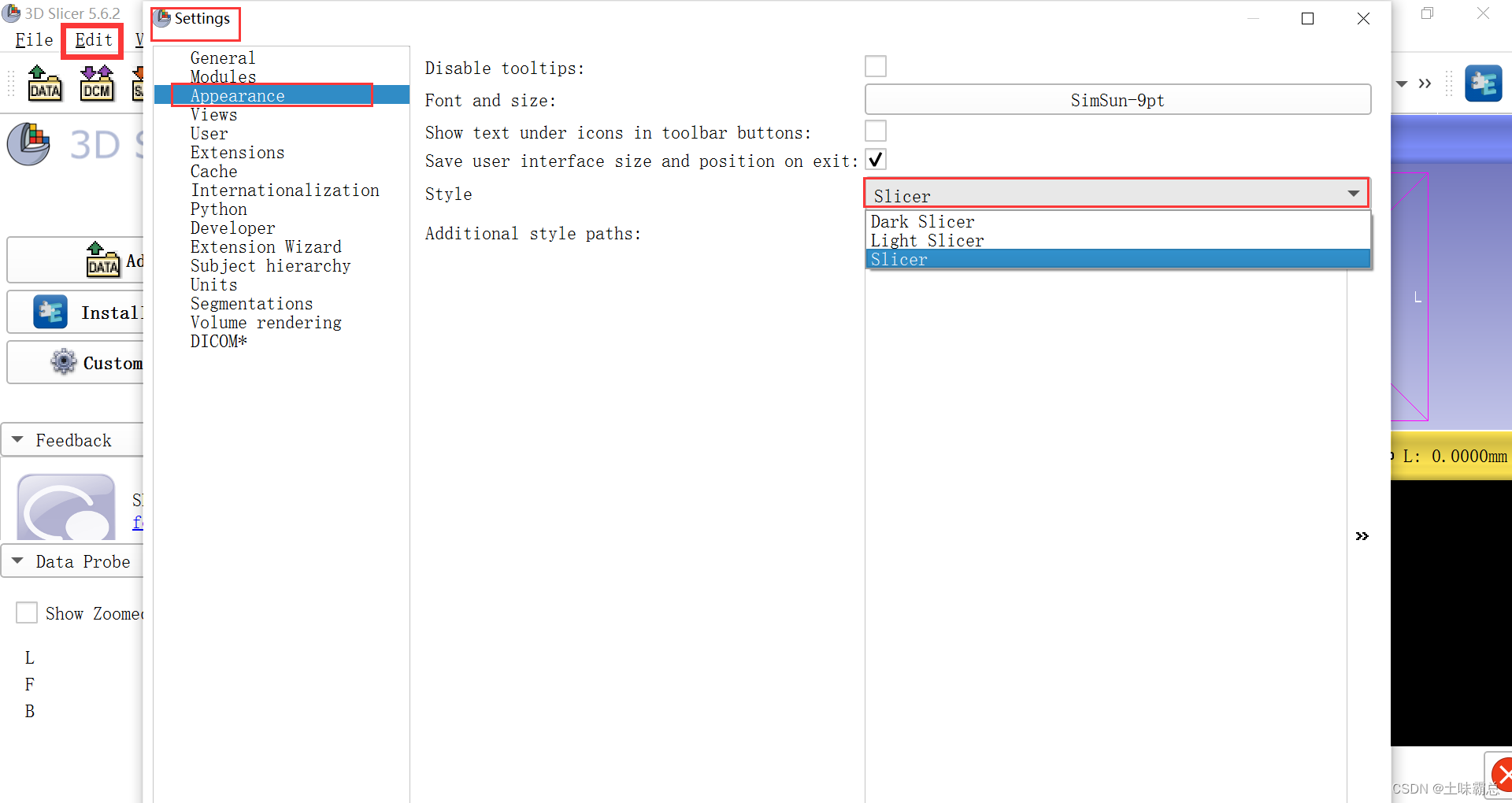This screenshot has width=1512, height=803.
Task: Click the 3D Slicer logo in the main window
Action: tap(29, 143)
